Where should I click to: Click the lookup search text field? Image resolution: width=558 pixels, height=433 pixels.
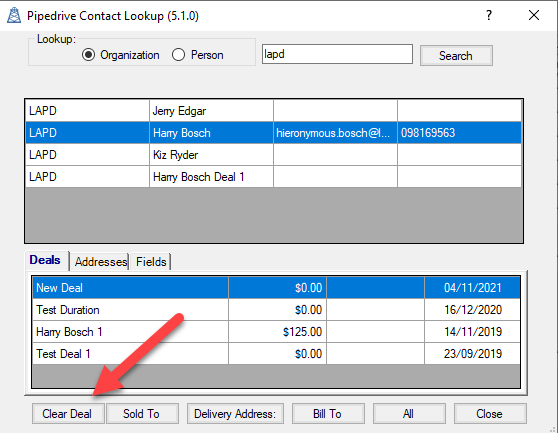(x=337, y=54)
